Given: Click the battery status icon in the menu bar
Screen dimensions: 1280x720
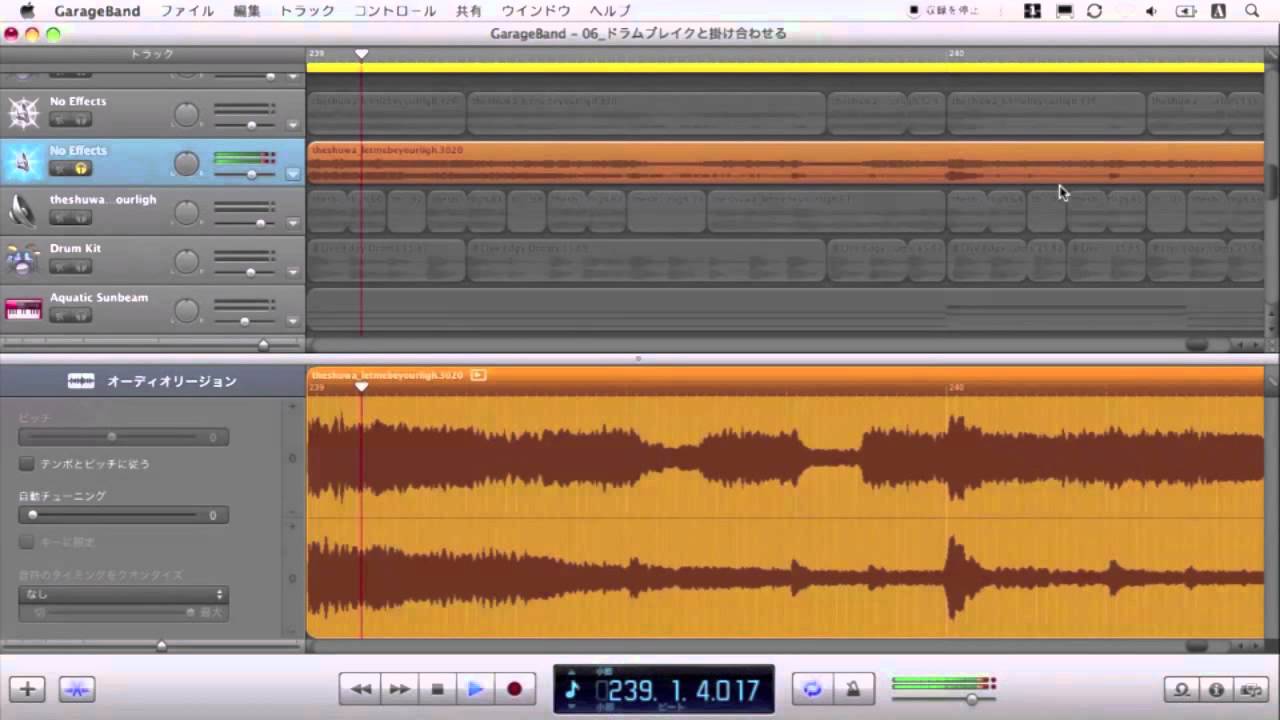Looking at the screenshot, I should pos(1186,11).
